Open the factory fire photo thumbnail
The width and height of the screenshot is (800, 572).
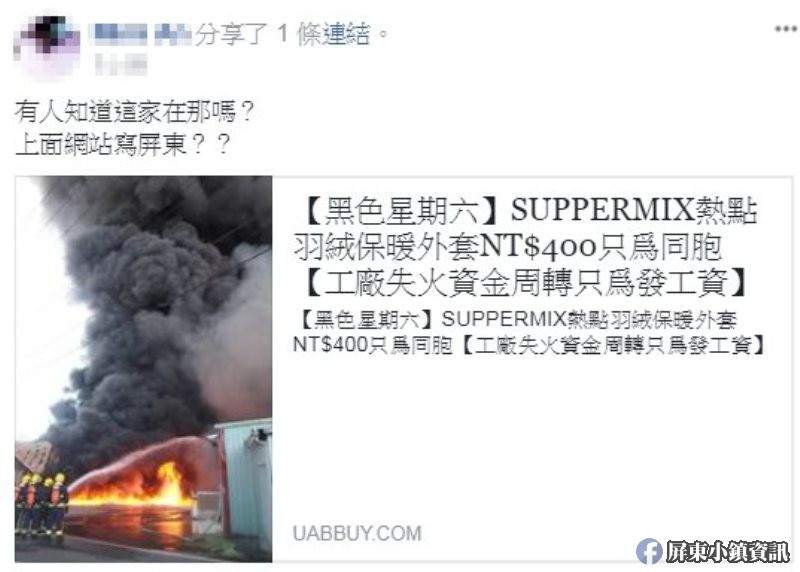point(143,369)
